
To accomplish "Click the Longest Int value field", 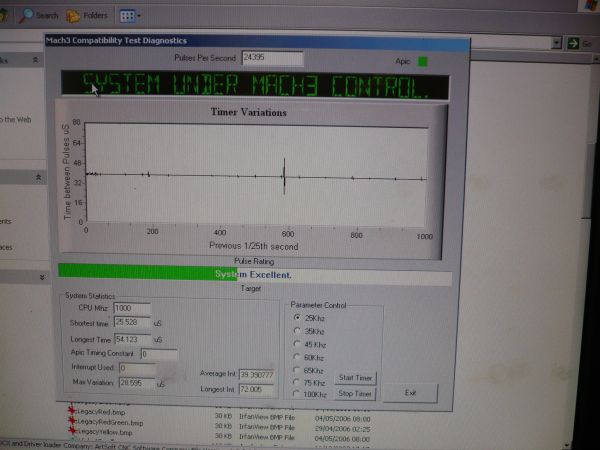I will click(x=256, y=390).
